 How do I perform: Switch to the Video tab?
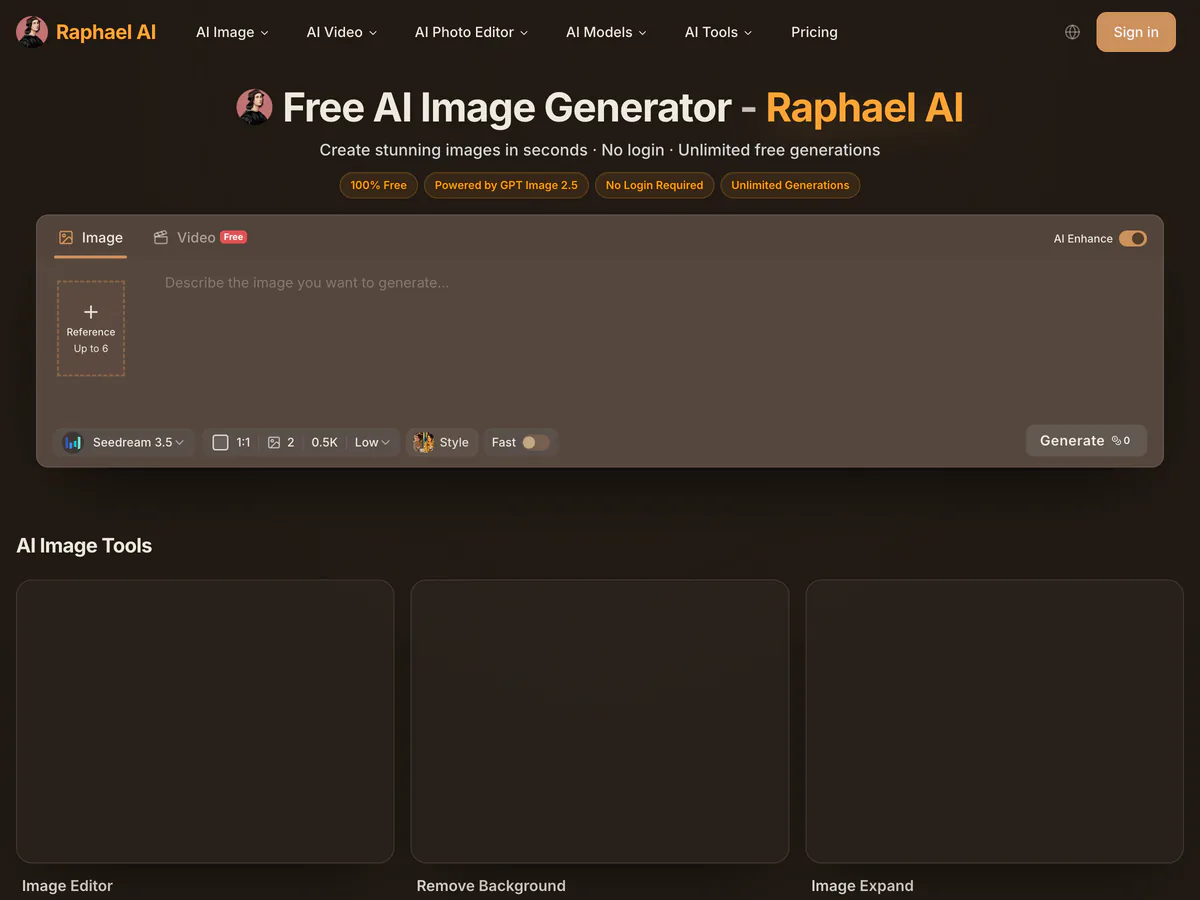click(199, 238)
